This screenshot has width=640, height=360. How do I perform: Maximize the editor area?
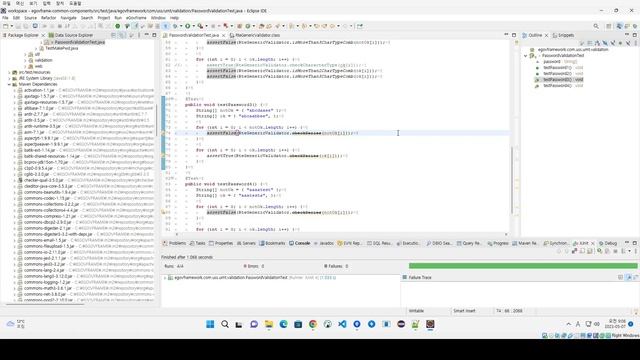(x=514, y=35)
